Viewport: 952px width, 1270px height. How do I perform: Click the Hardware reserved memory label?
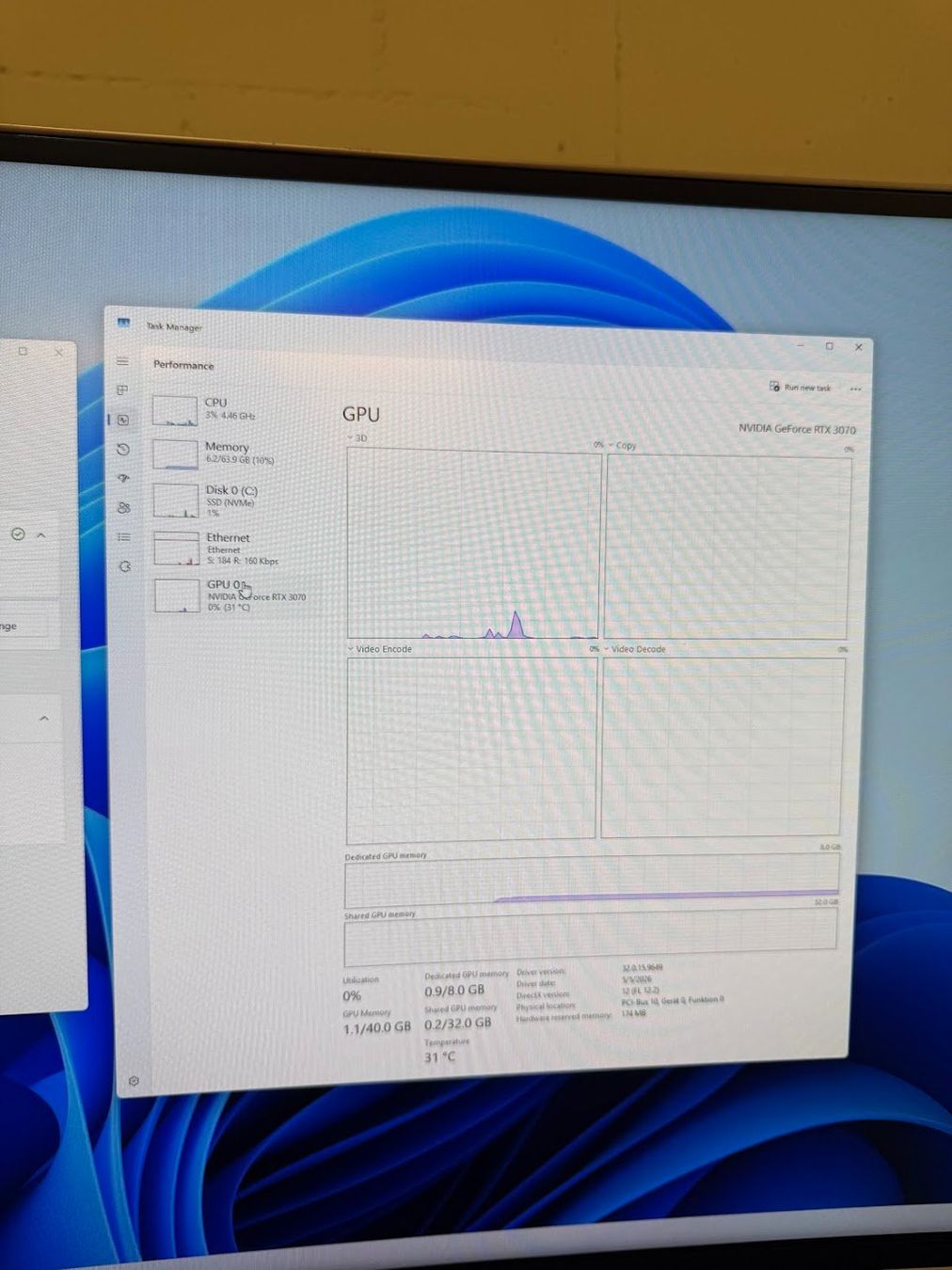tap(564, 1016)
